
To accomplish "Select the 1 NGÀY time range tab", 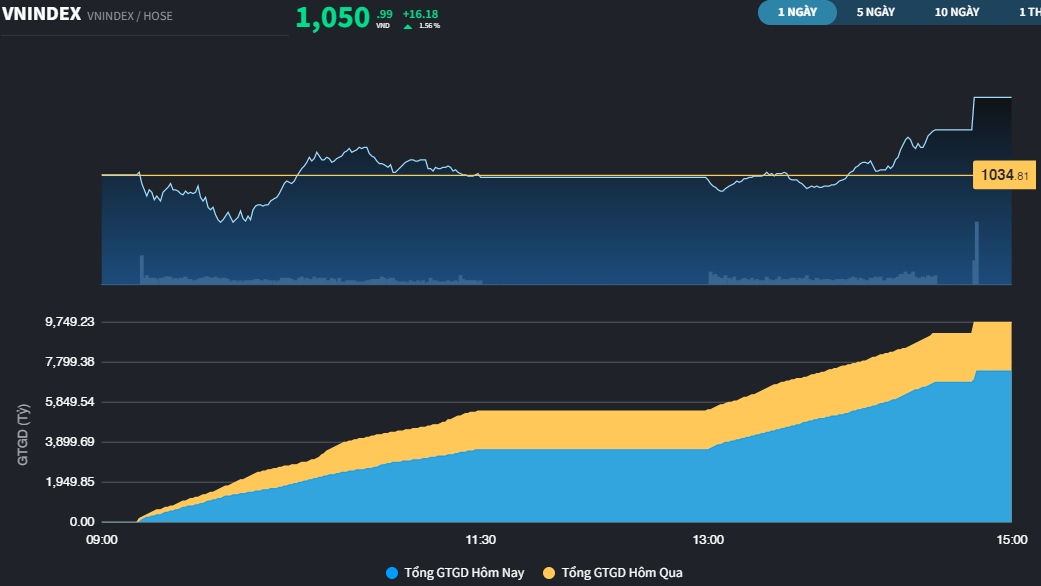I will [797, 12].
